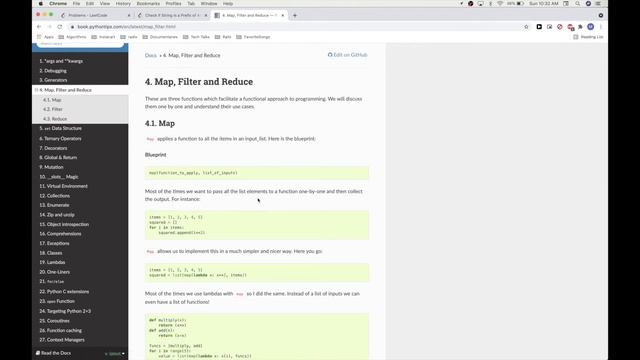Open the FavoriteSongs bookmark folder
Image resolution: width=640 pixels, height=360 pixels.
click(x=253, y=37)
